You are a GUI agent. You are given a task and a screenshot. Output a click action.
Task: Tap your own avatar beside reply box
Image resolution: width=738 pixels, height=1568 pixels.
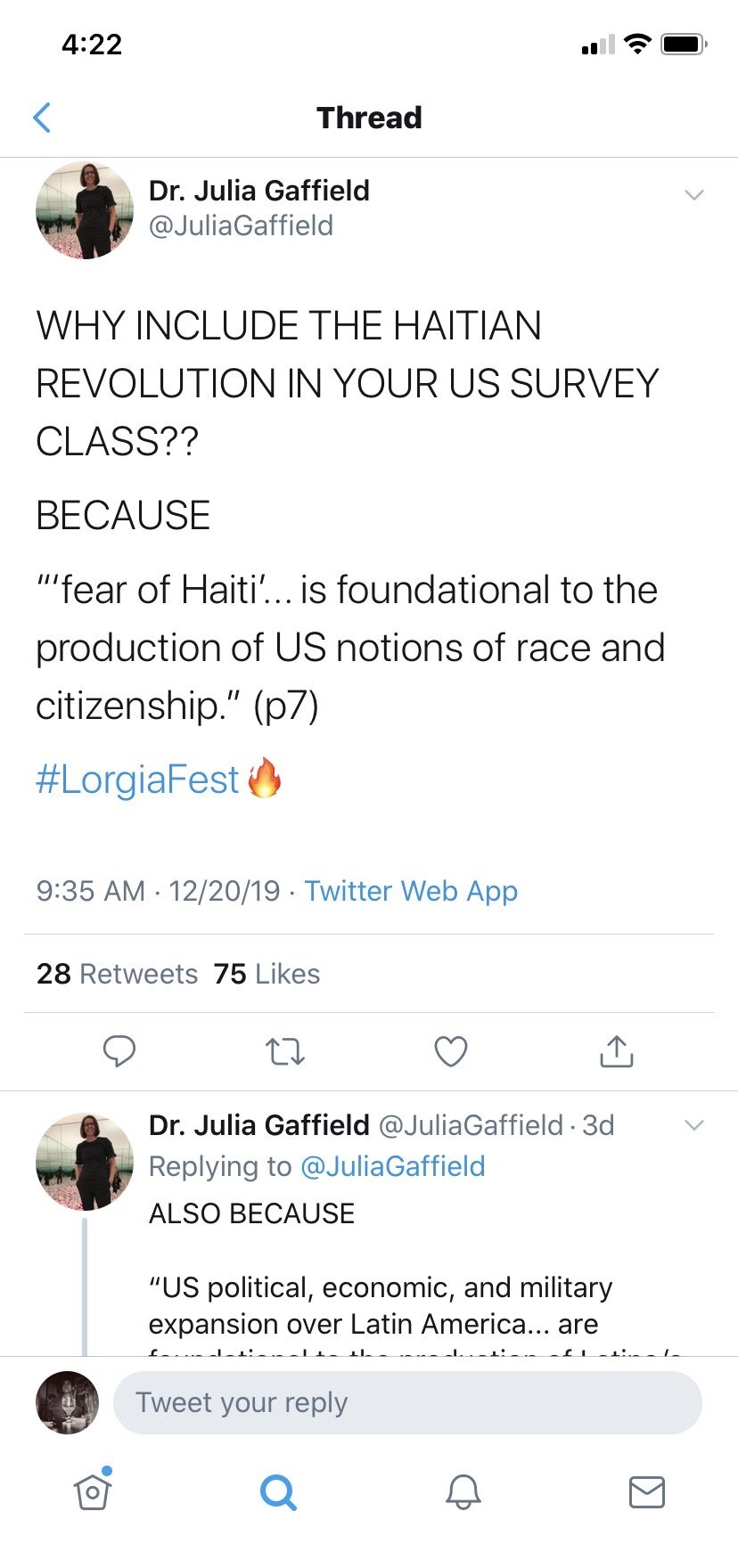(67, 1402)
